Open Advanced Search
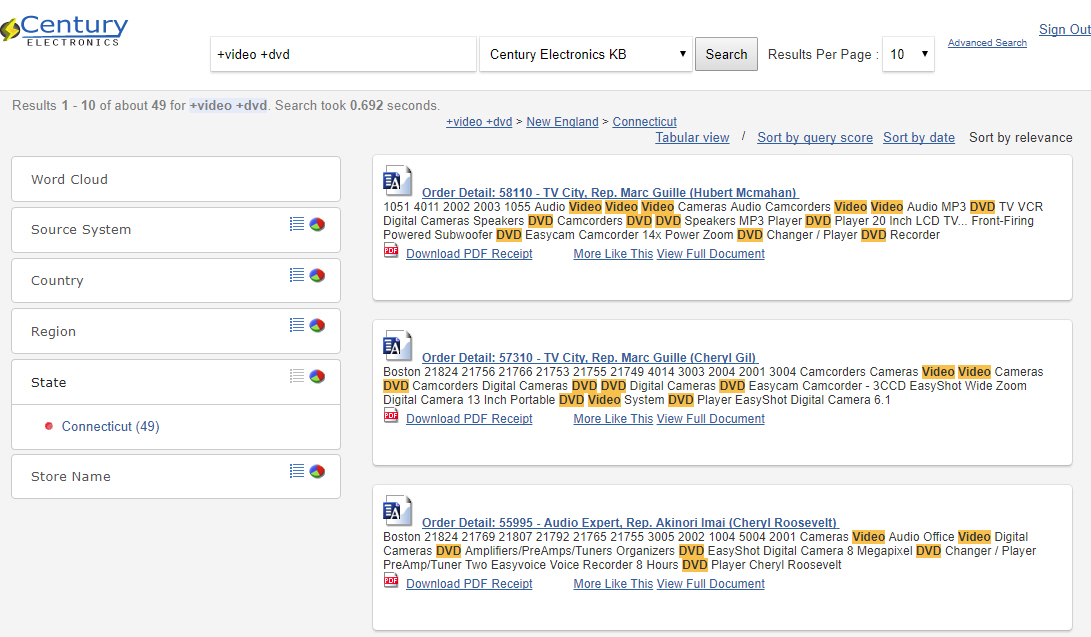1091x637 pixels. pyautogui.click(x=987, y=43)
